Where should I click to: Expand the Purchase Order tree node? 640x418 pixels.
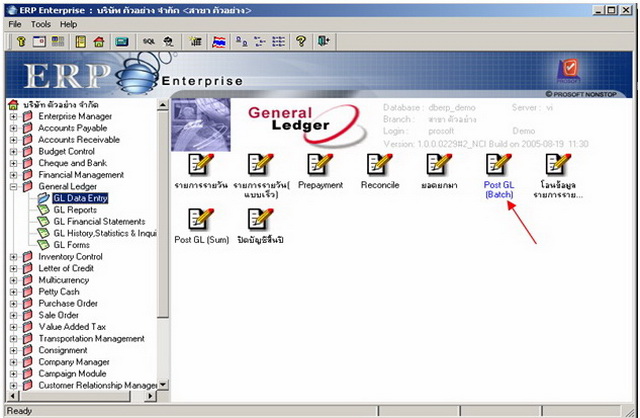[13, 304]
